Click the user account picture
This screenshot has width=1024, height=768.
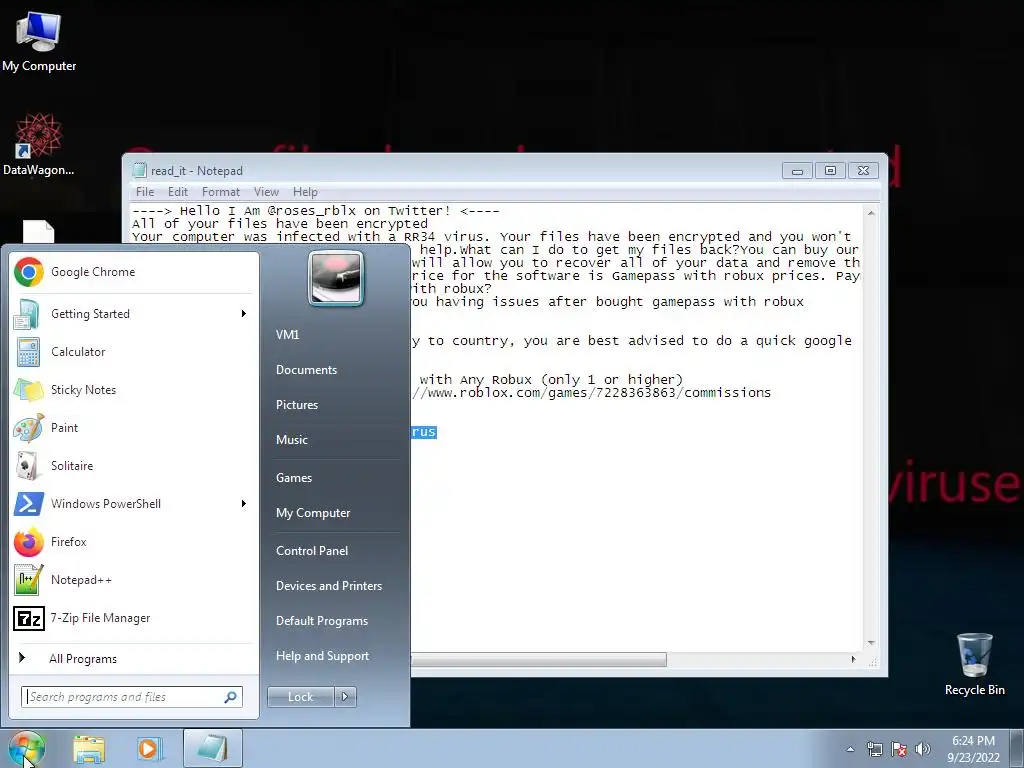336,278
